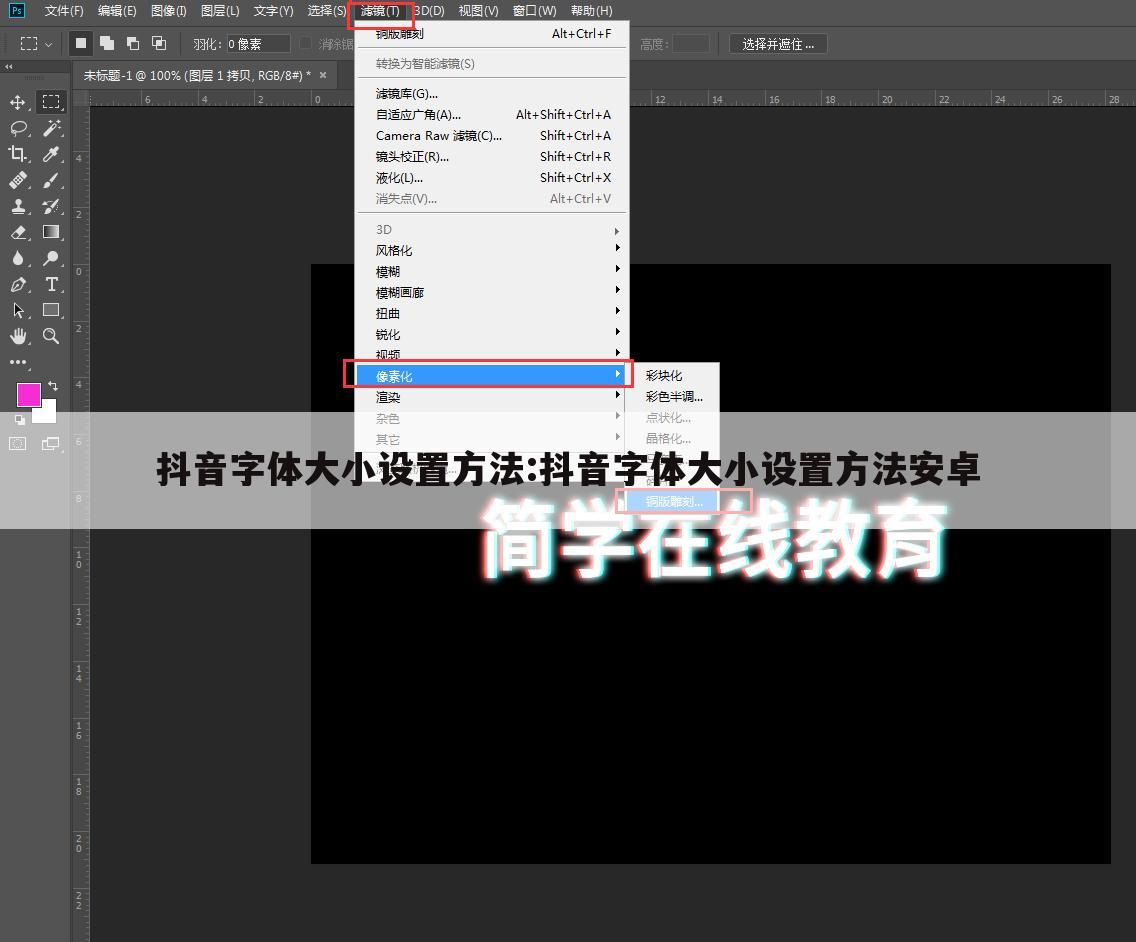The image size is (1136, 942).
Task: Choose 液化(L)... from the filter menu
Action: (x=492, y=178)
